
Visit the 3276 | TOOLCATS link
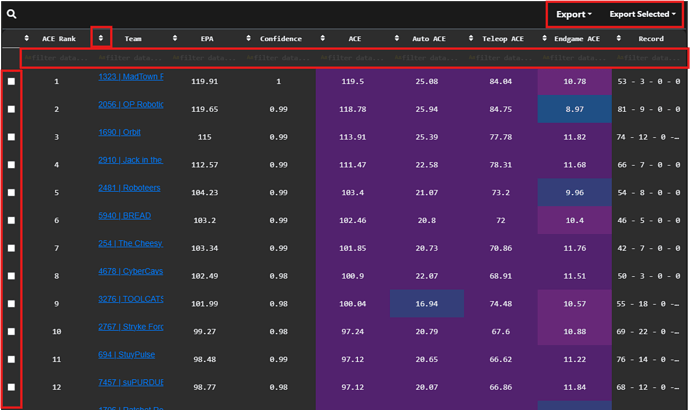pyautogui.click(x=131, y=299)
